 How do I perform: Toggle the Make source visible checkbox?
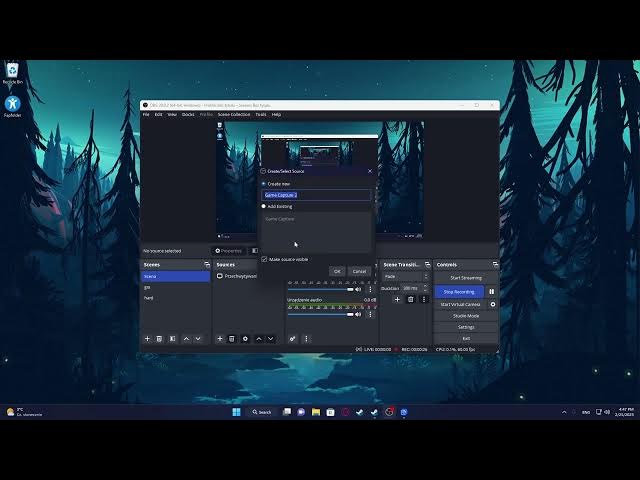pos(264,259)
